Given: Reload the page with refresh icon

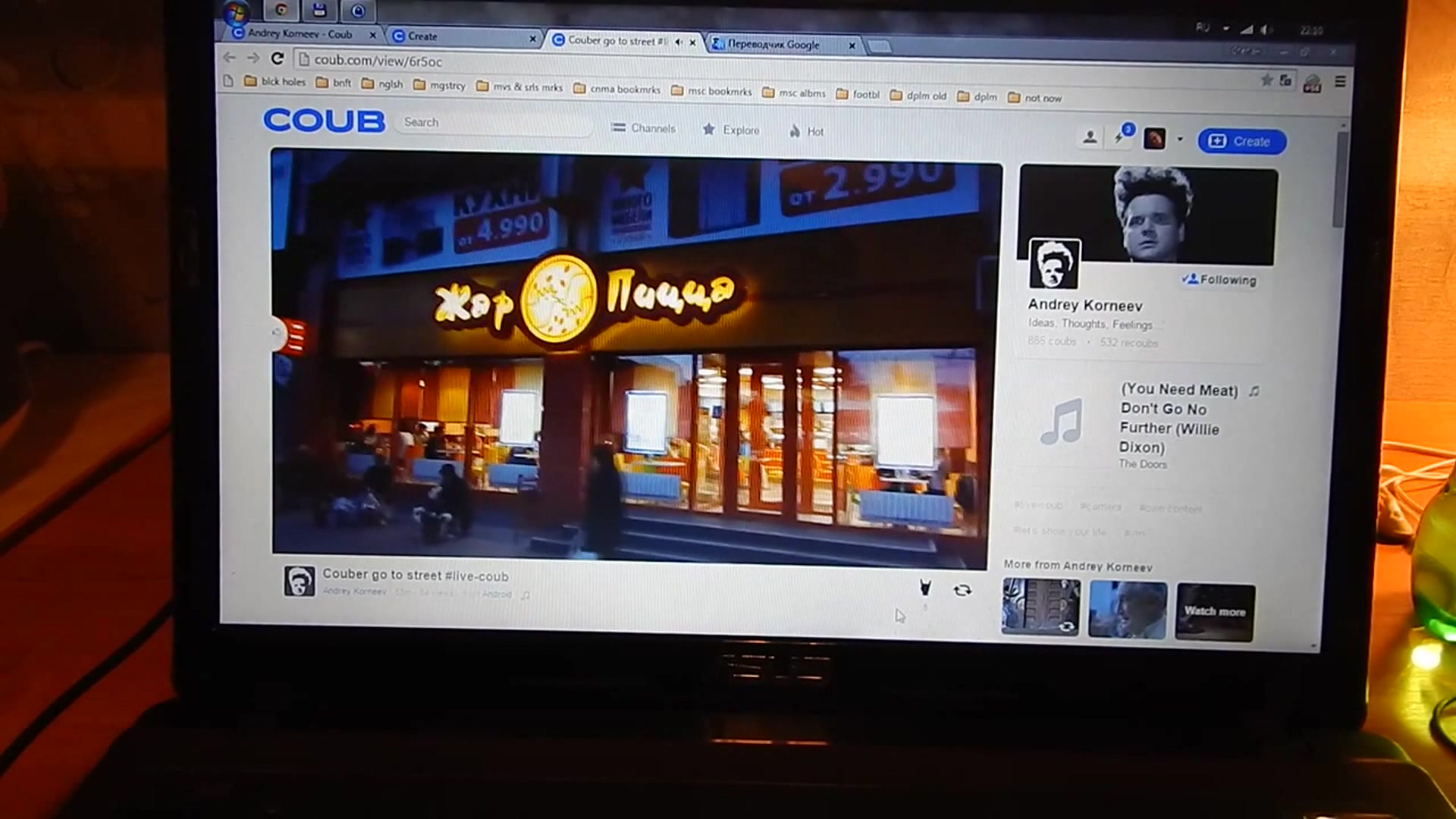Looking at the screenshot, I should coord(278,58).
